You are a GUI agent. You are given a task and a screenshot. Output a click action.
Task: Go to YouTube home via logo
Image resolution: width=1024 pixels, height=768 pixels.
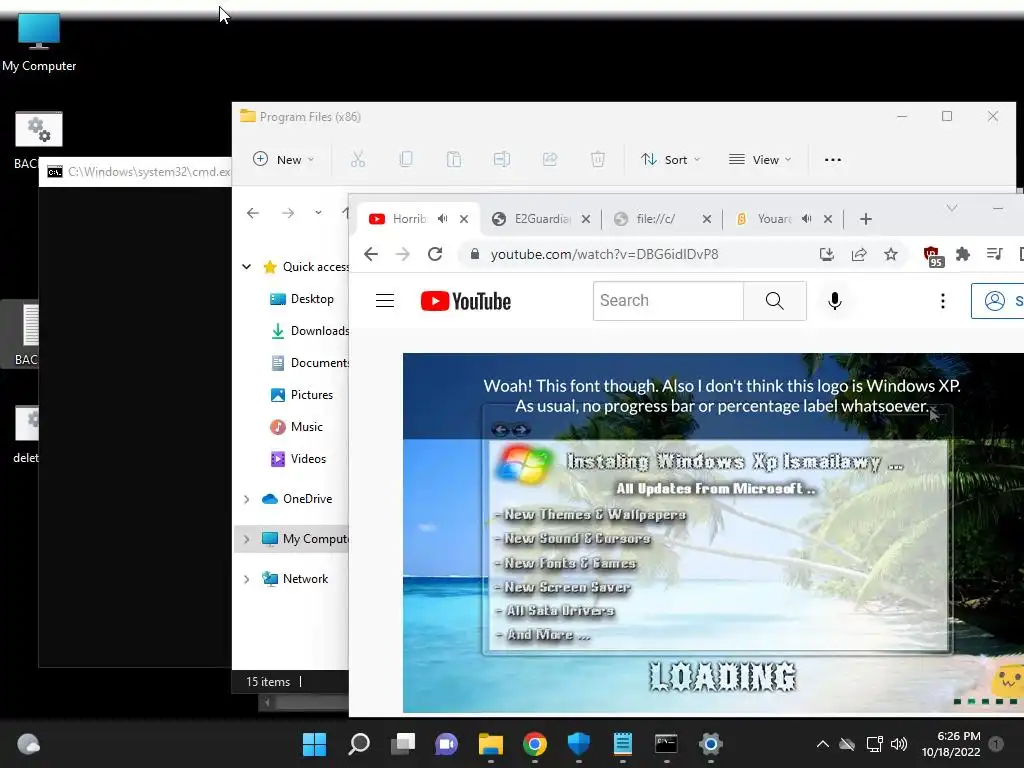click(466, 301)
